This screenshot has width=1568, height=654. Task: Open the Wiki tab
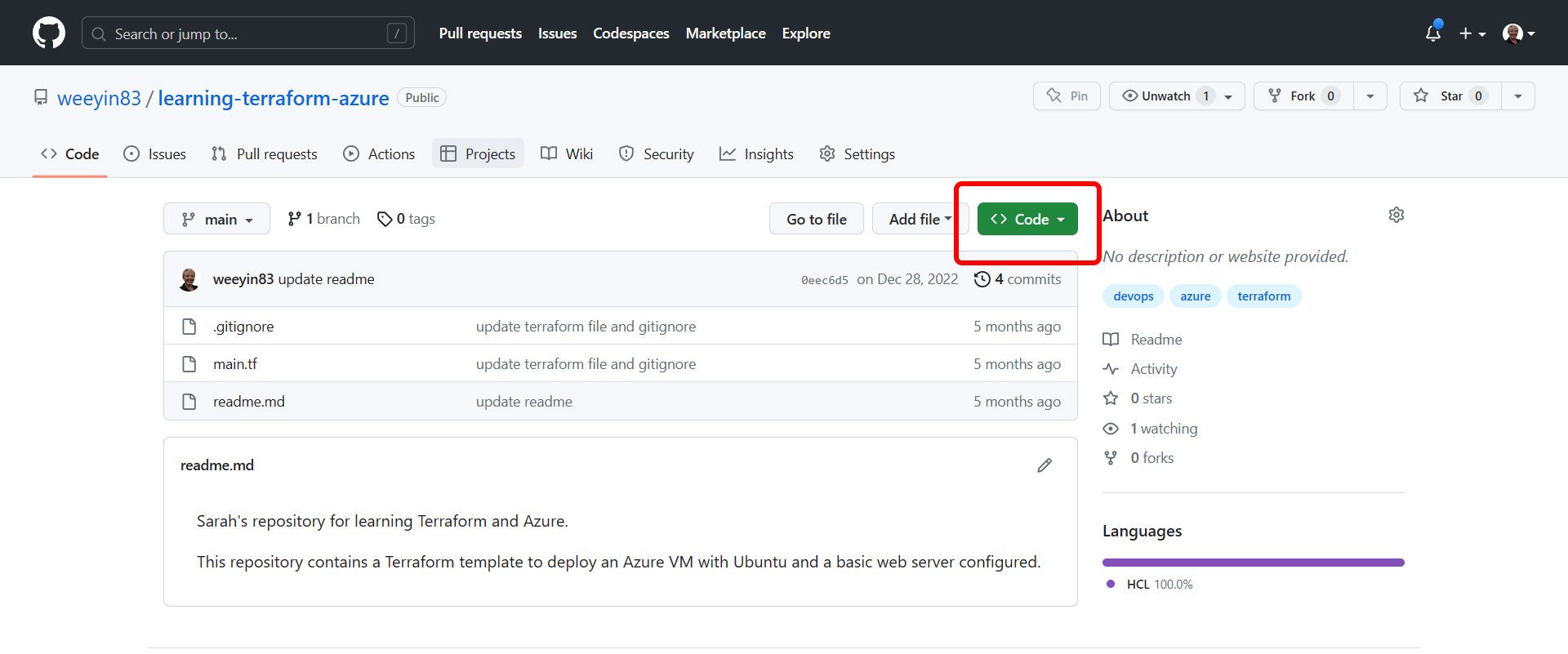[x=567, y=154]
